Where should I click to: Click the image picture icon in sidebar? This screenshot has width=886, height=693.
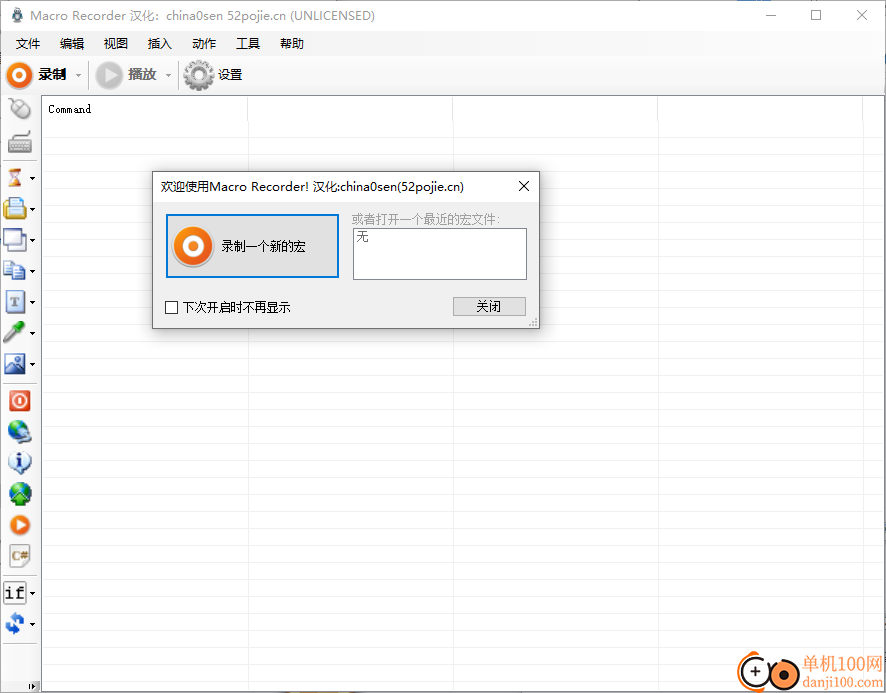click(15, 363)
